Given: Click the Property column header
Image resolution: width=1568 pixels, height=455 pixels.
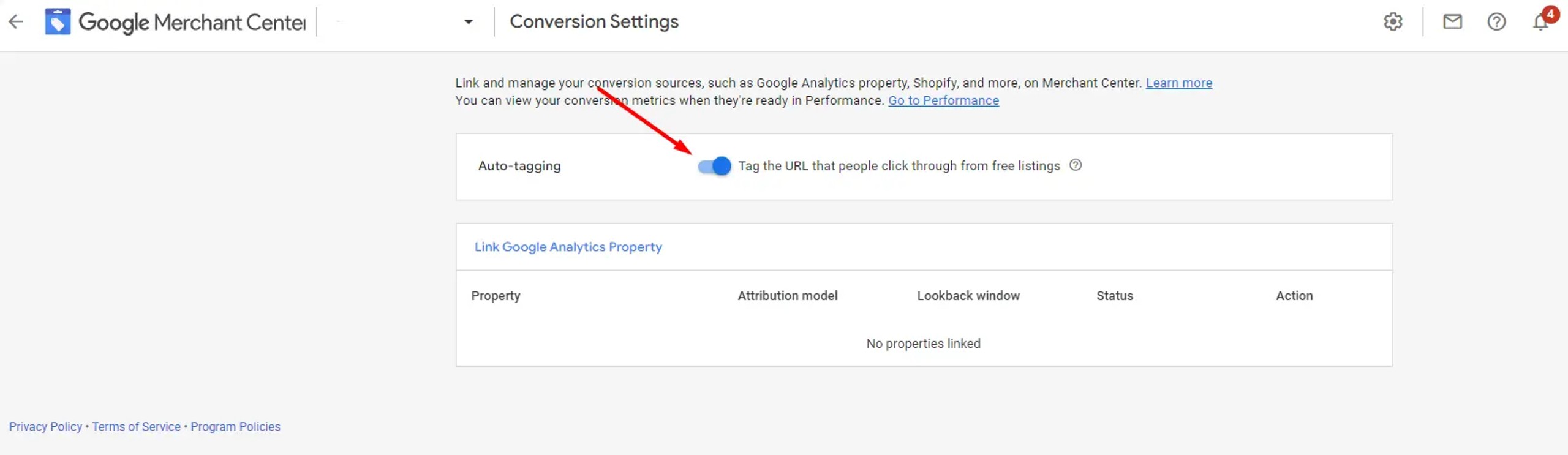Looking at the screenshot, I should 496,296.
